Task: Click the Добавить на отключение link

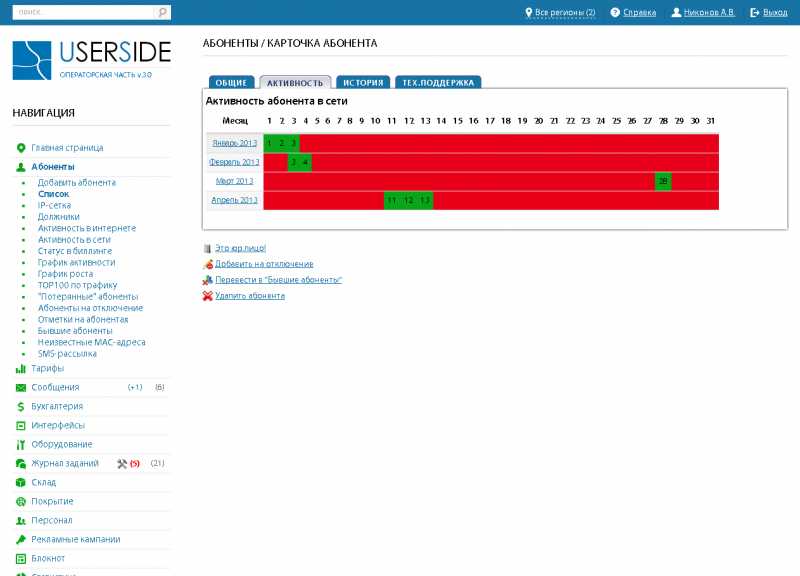Action: (264, 264)
